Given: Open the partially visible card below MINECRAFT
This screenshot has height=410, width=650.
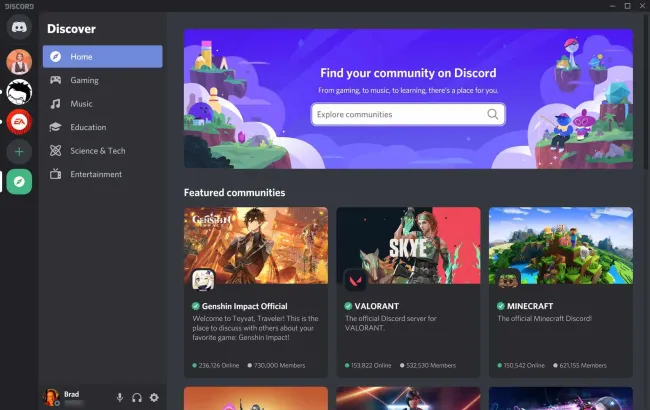Looking at the screenshot, I should click(x=561, y=398).
